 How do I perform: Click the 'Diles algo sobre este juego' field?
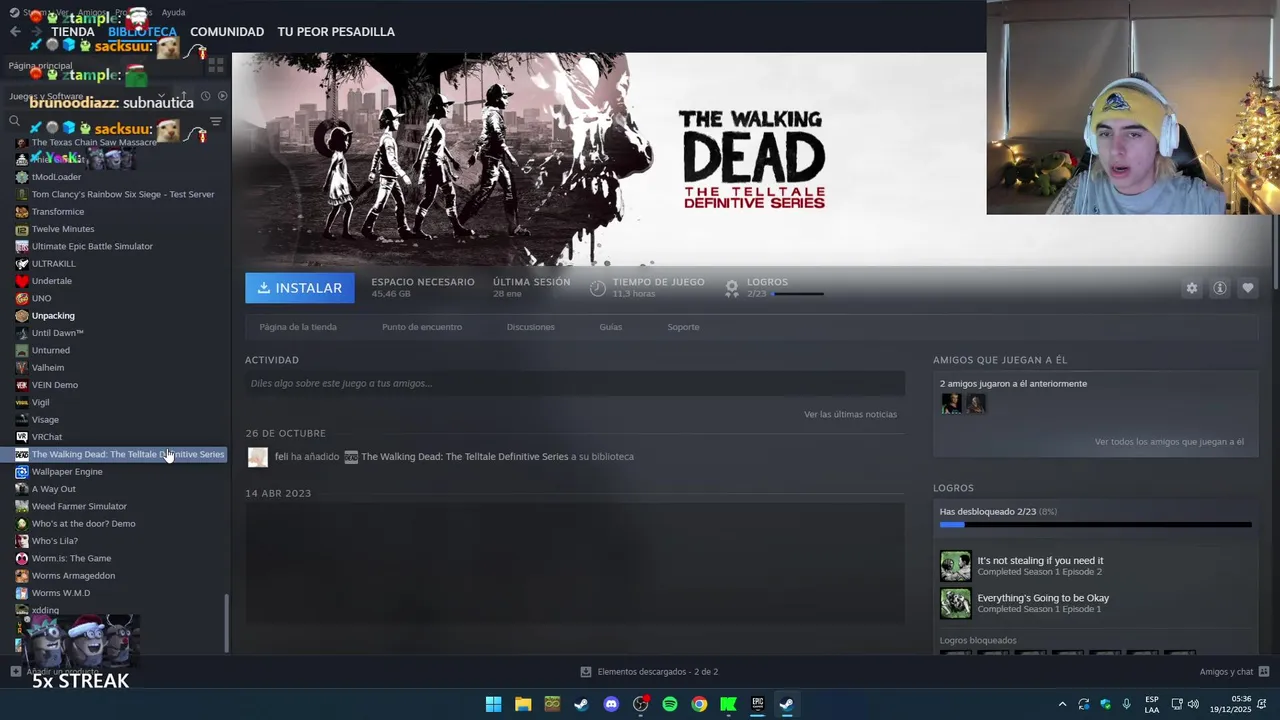click(x=575, y=383)
